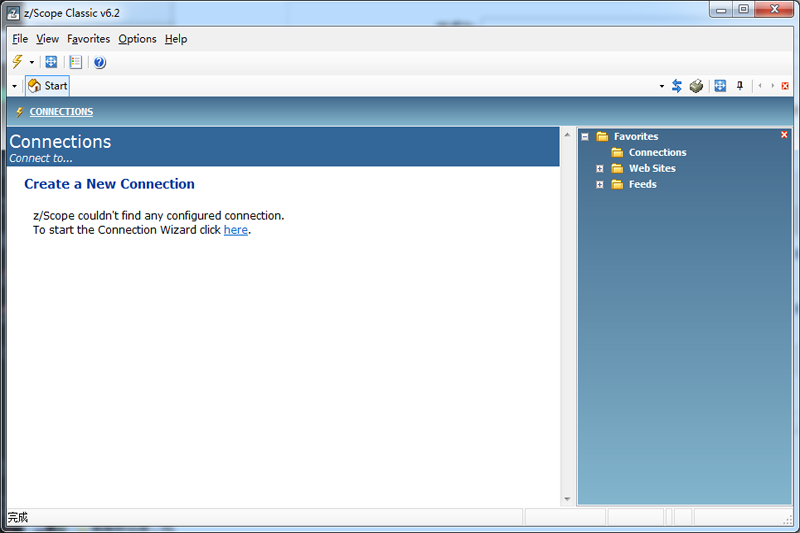Close the current tab with red X in tab bar
This screenshot has width=800, height=533.
tap(785, 86)
